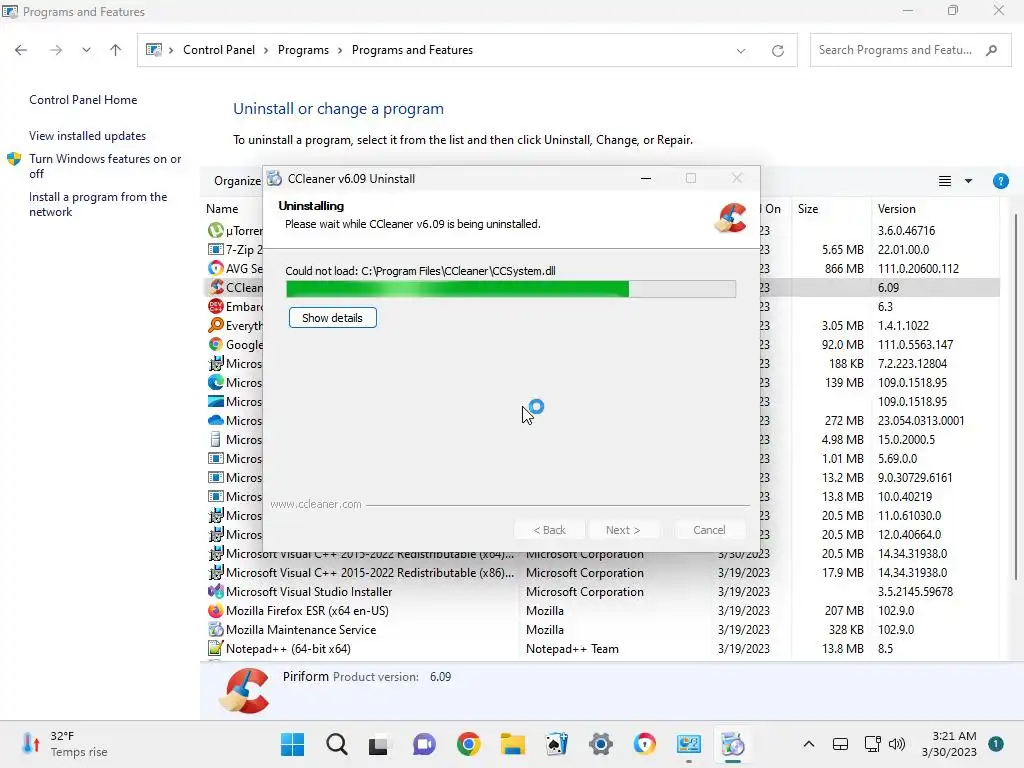The width and height of the screenshot is (1024, 768).
Task: Select the Microsoft OneDrive cloud icon
Action: point(216,420)
